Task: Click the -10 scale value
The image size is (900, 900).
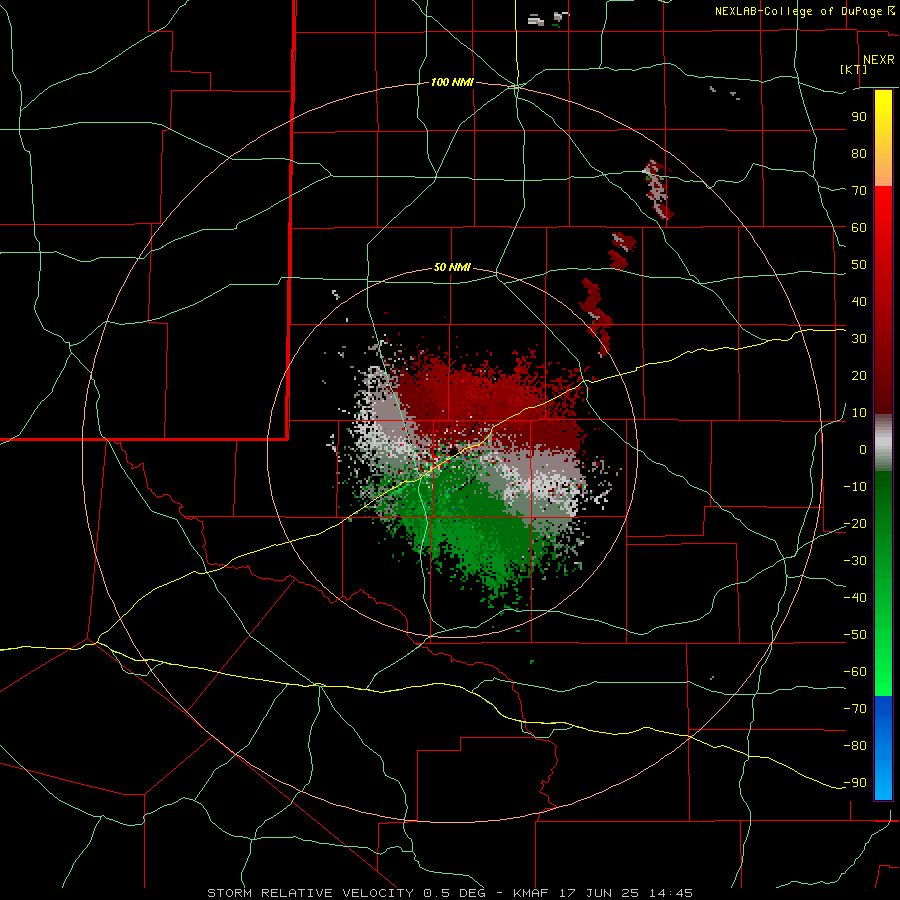Action: coord(855,487)
